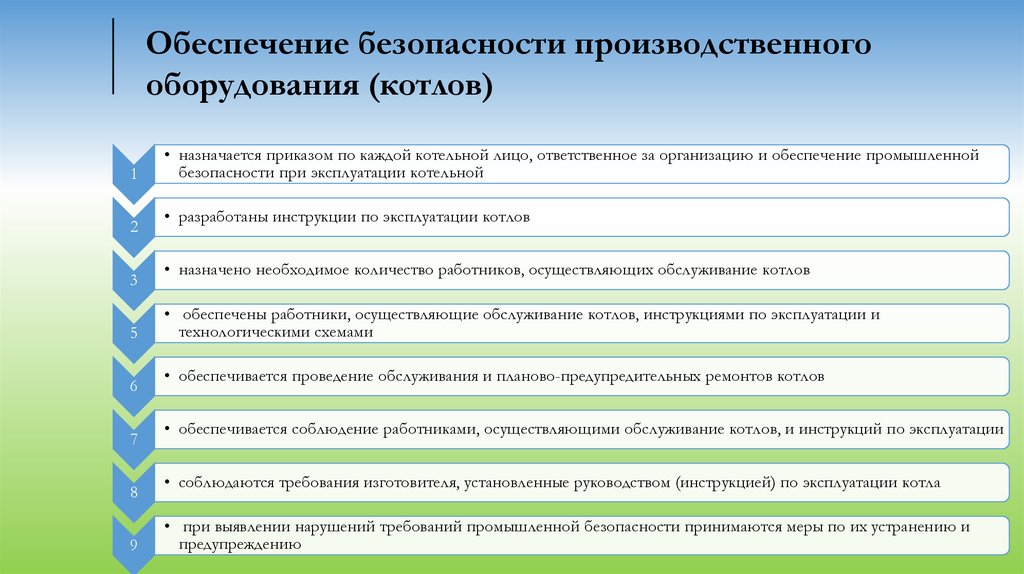The image size is (1024, 574).
Task: Click text 'назначено необходимое количество работников'
Action: coord(349,270)
